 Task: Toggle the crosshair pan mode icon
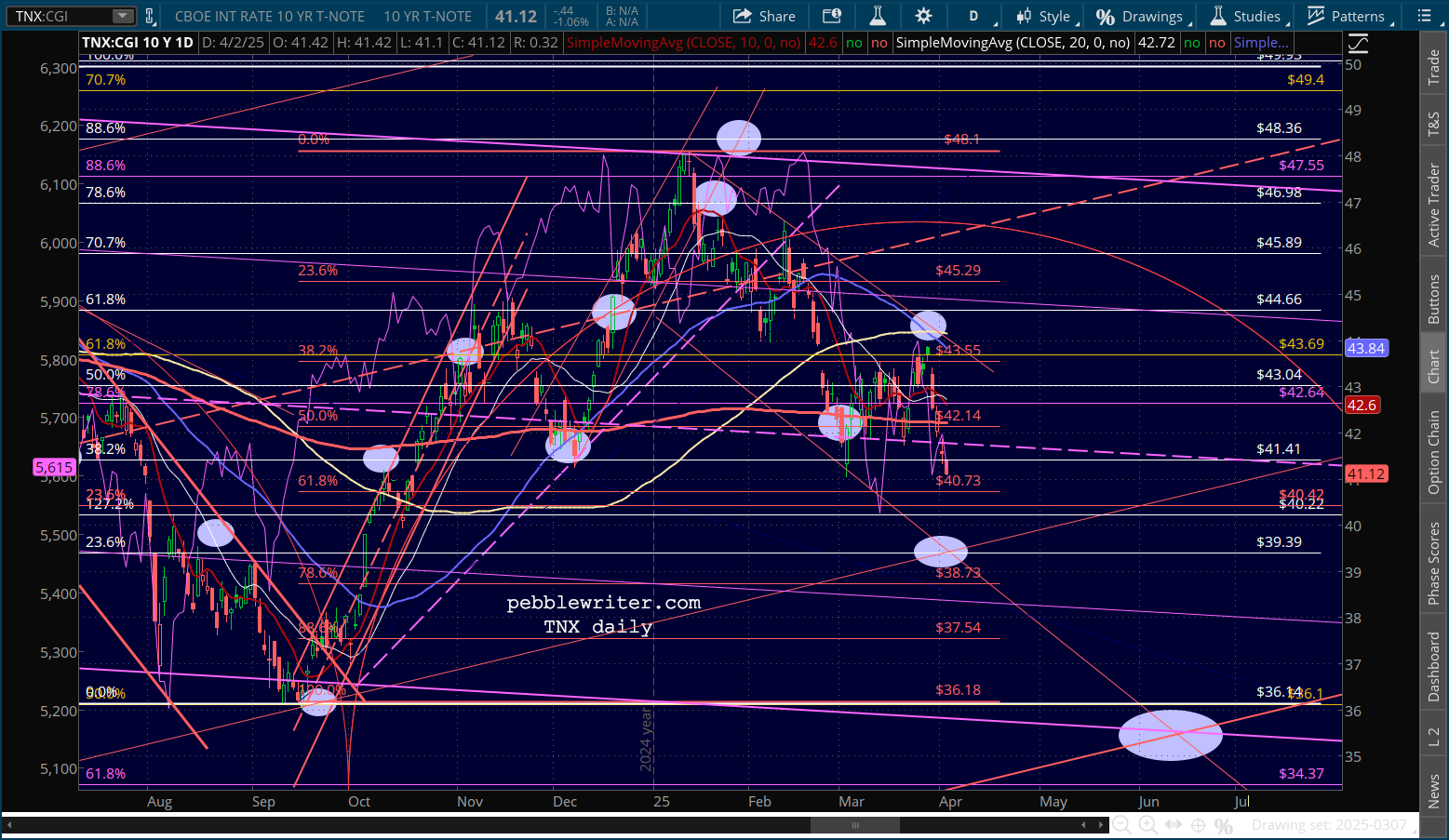[x=1199, y=825]
